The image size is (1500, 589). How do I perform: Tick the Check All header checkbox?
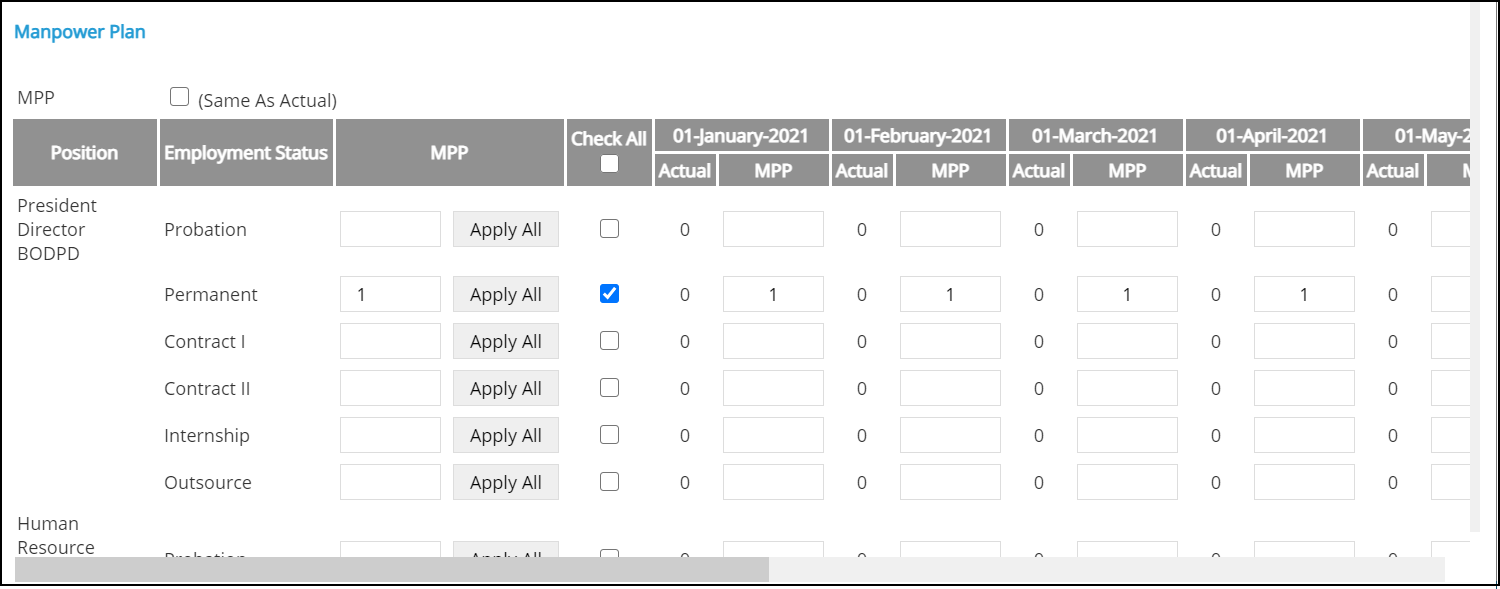pyautogui.click(x=609, y=165)
